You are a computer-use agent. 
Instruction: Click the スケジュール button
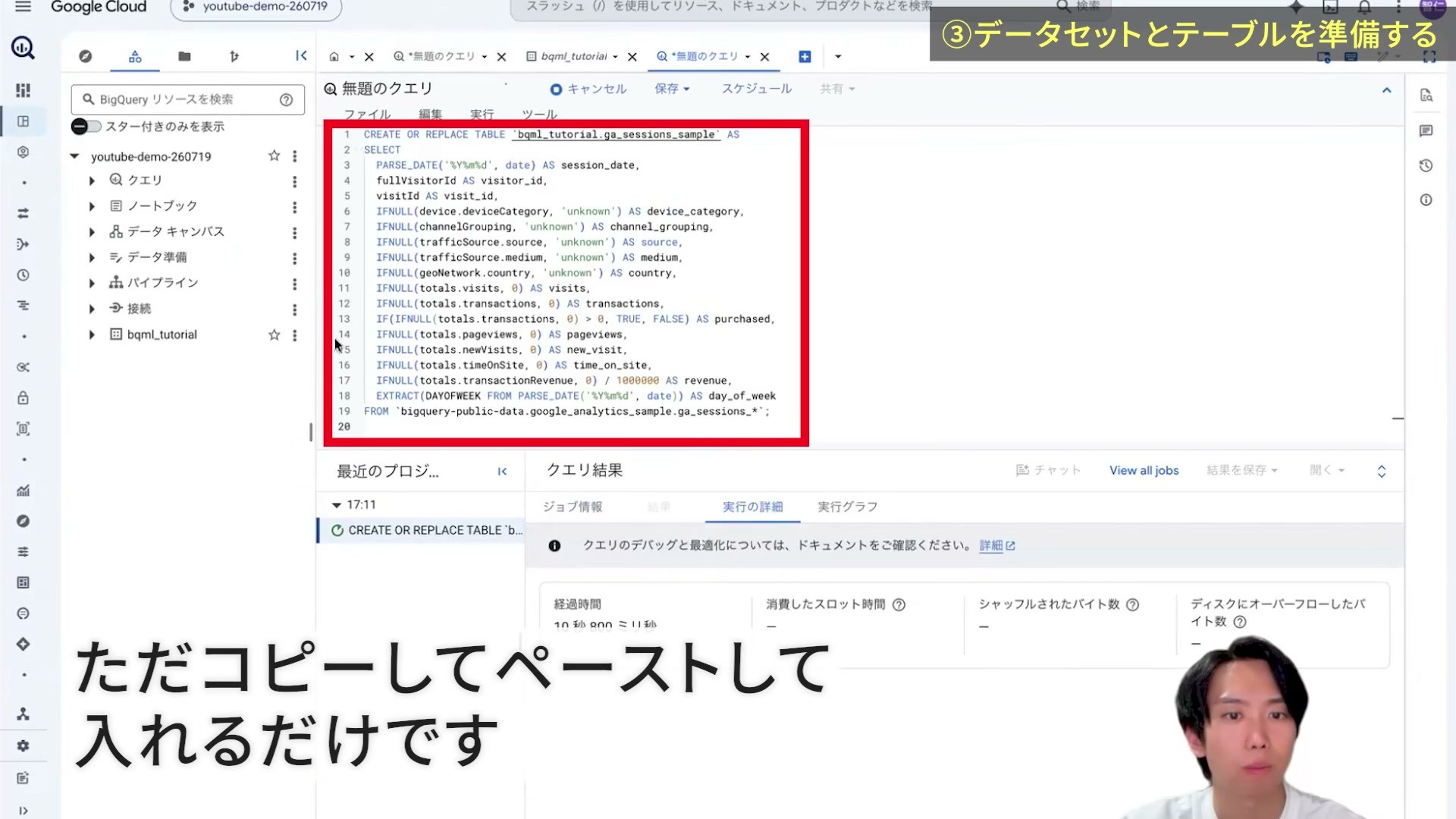pyautogui.click(x=756, y=89)
